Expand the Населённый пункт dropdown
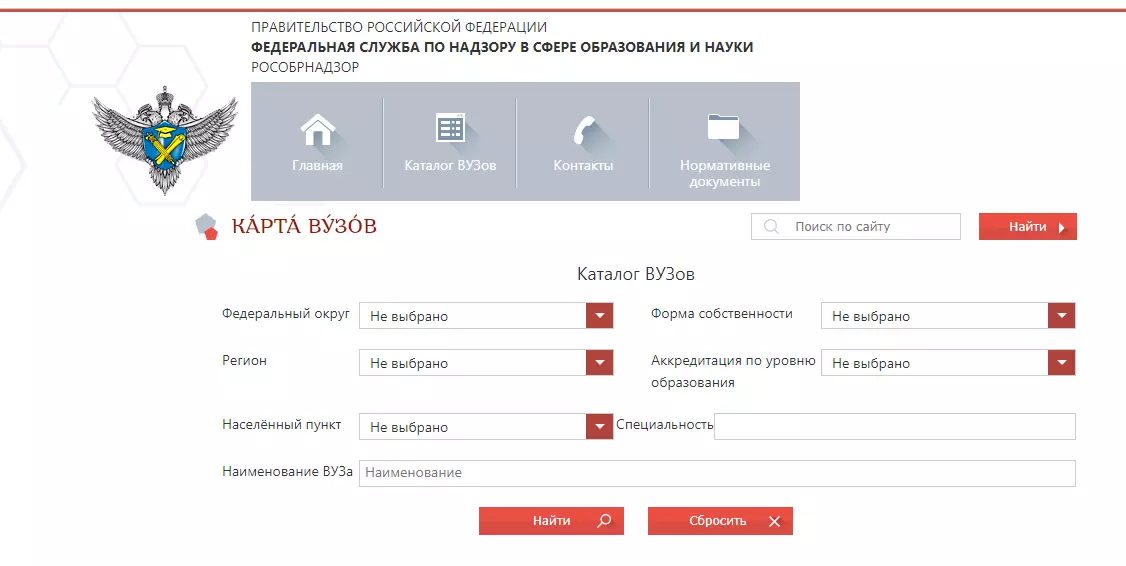Viewport: 1126px width, 566px height. tap(599, 427)
